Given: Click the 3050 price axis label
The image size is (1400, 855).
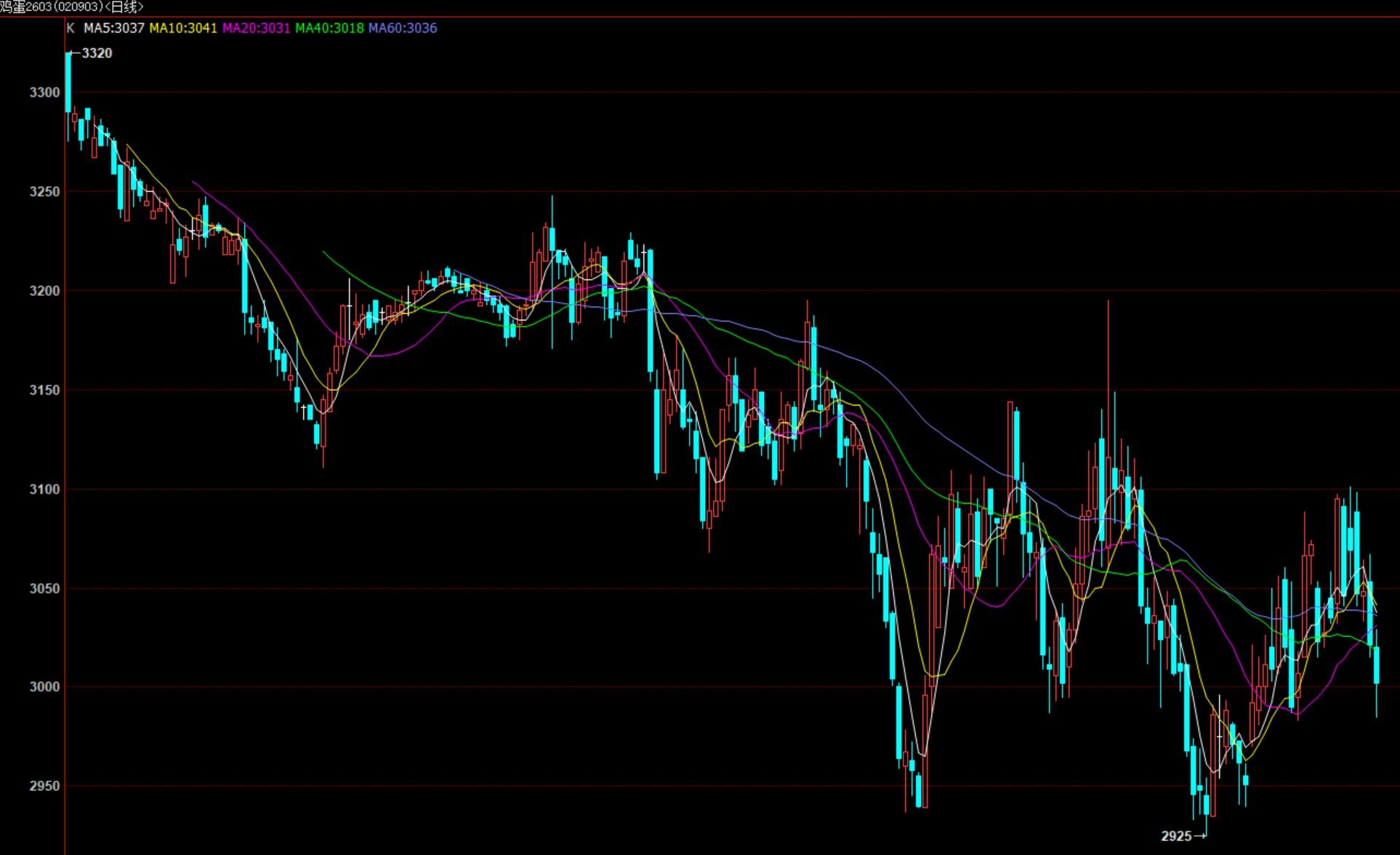Looking at the screenshot, I should click(x=44, y=588).
